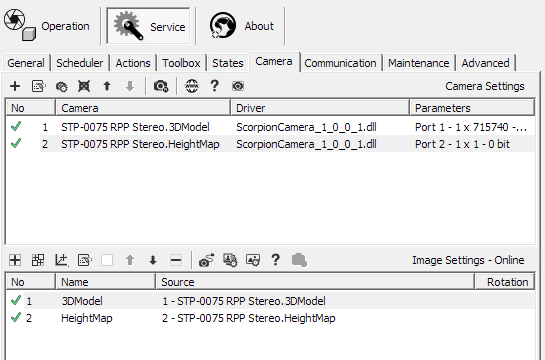Toggle checkmark for camera 2 HeightMap
Screen dimensions: 545x360
[16, 143]
